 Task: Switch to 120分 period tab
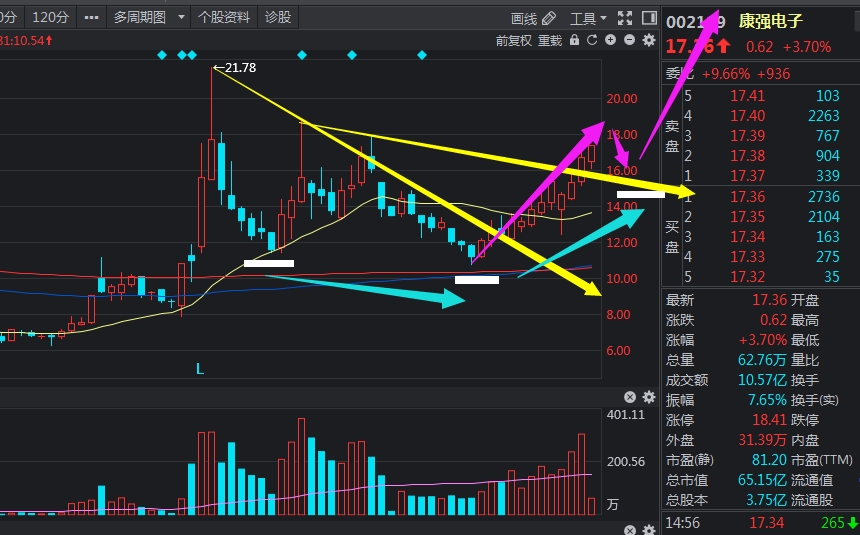(49, 18)
